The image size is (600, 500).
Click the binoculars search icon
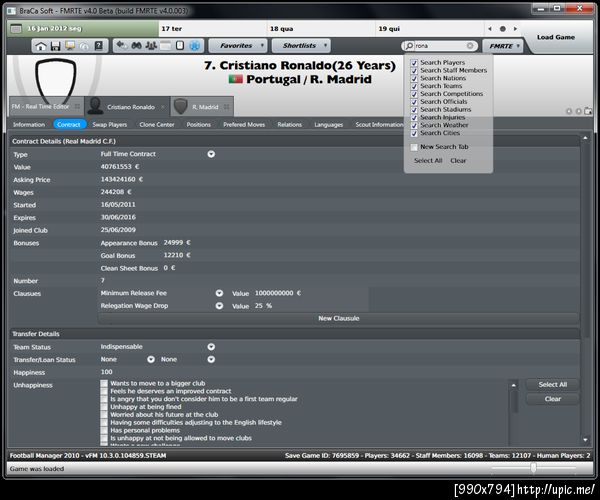click(x=136, y=46)
